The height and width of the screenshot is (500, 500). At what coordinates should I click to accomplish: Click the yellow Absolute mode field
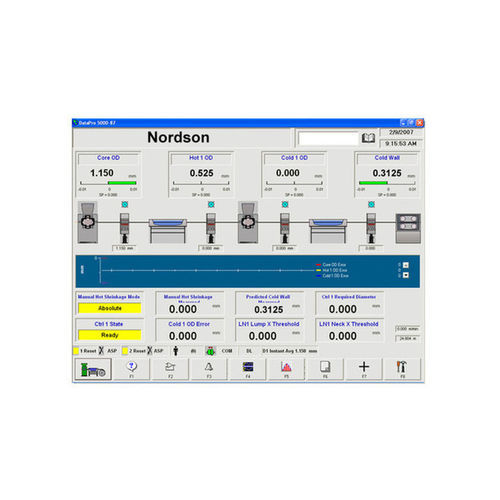(x=110, y=308)
